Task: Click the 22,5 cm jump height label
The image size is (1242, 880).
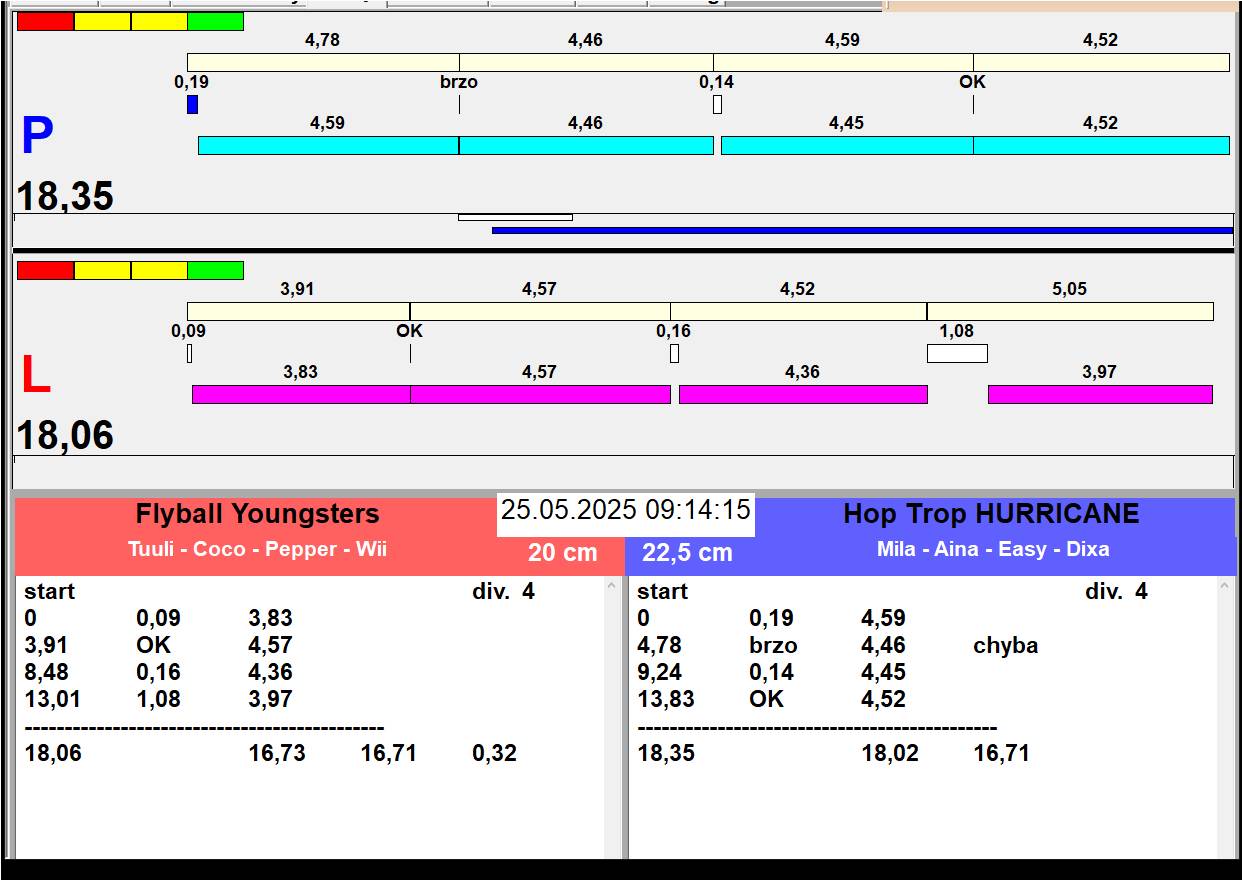Action: tap(687, 552)
